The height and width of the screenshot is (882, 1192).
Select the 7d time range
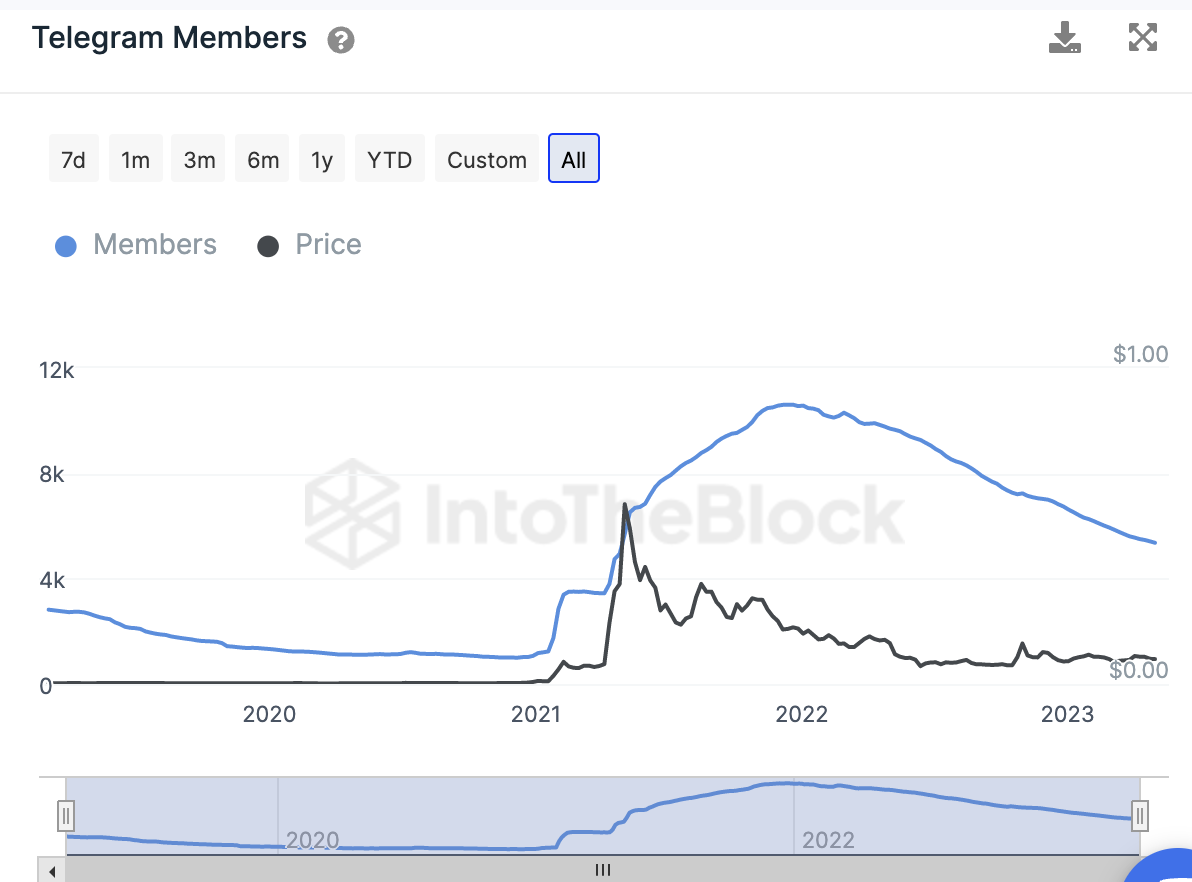click(x=73, y=160)
